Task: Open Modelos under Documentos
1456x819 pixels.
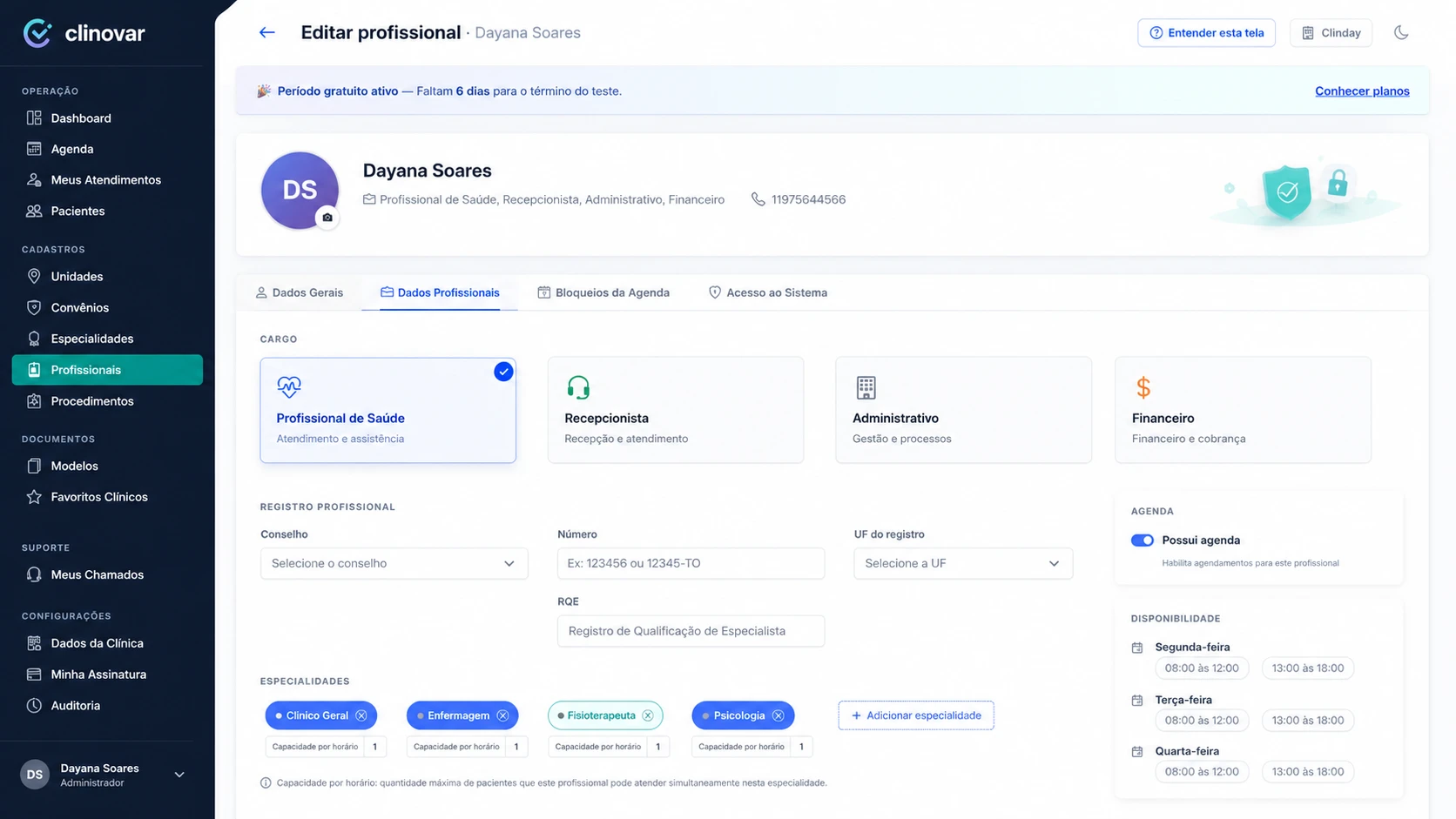Action: pos(107,466)
